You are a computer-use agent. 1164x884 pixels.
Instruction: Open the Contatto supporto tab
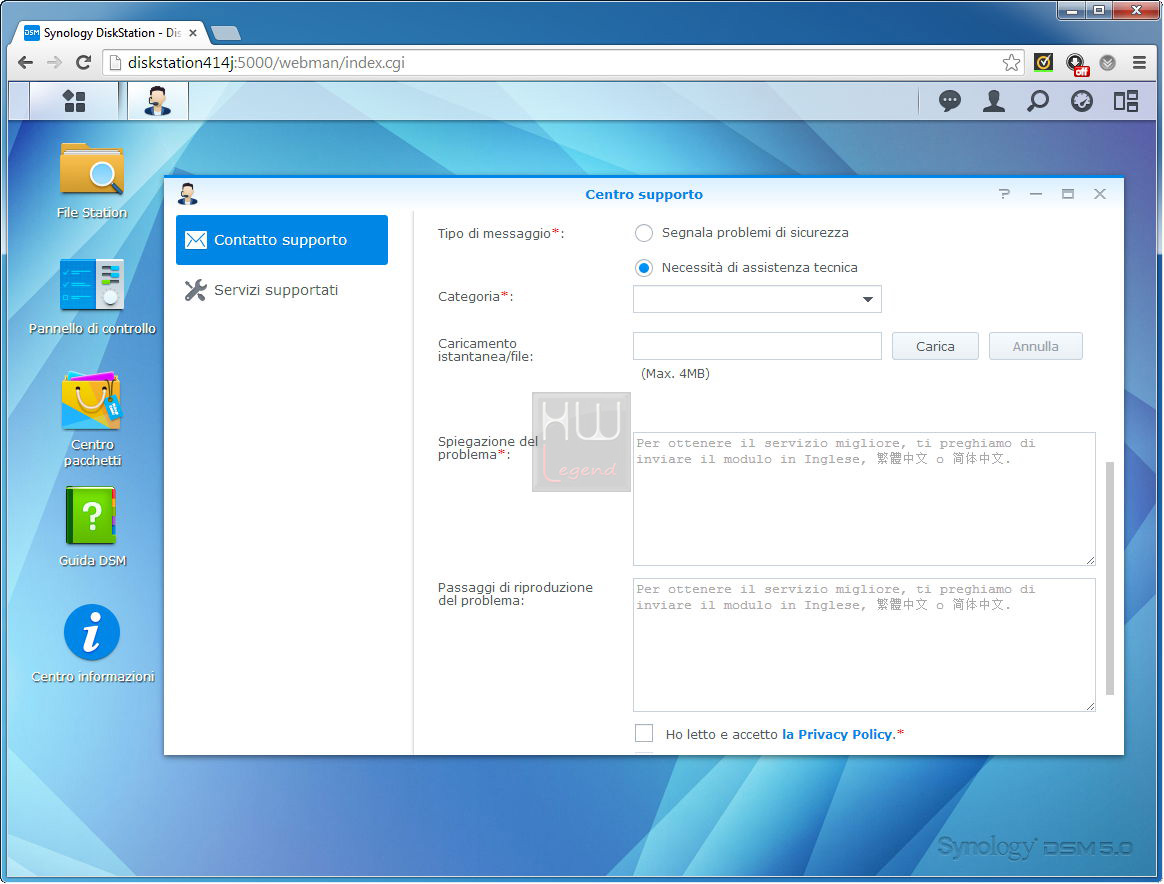click(x=282, y=240)
